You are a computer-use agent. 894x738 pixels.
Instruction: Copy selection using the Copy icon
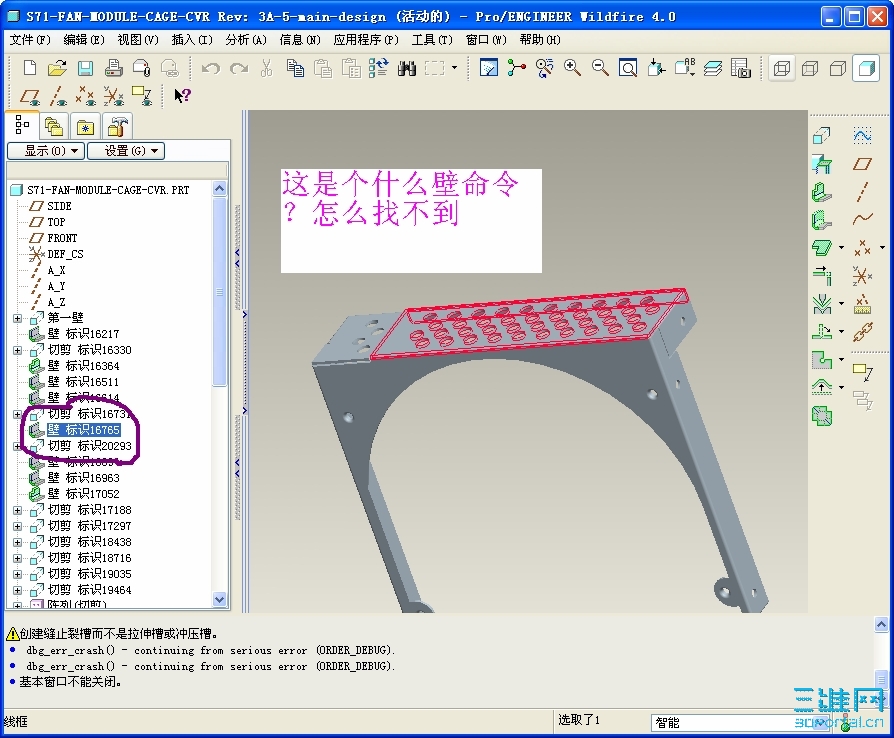pos(295,68)
